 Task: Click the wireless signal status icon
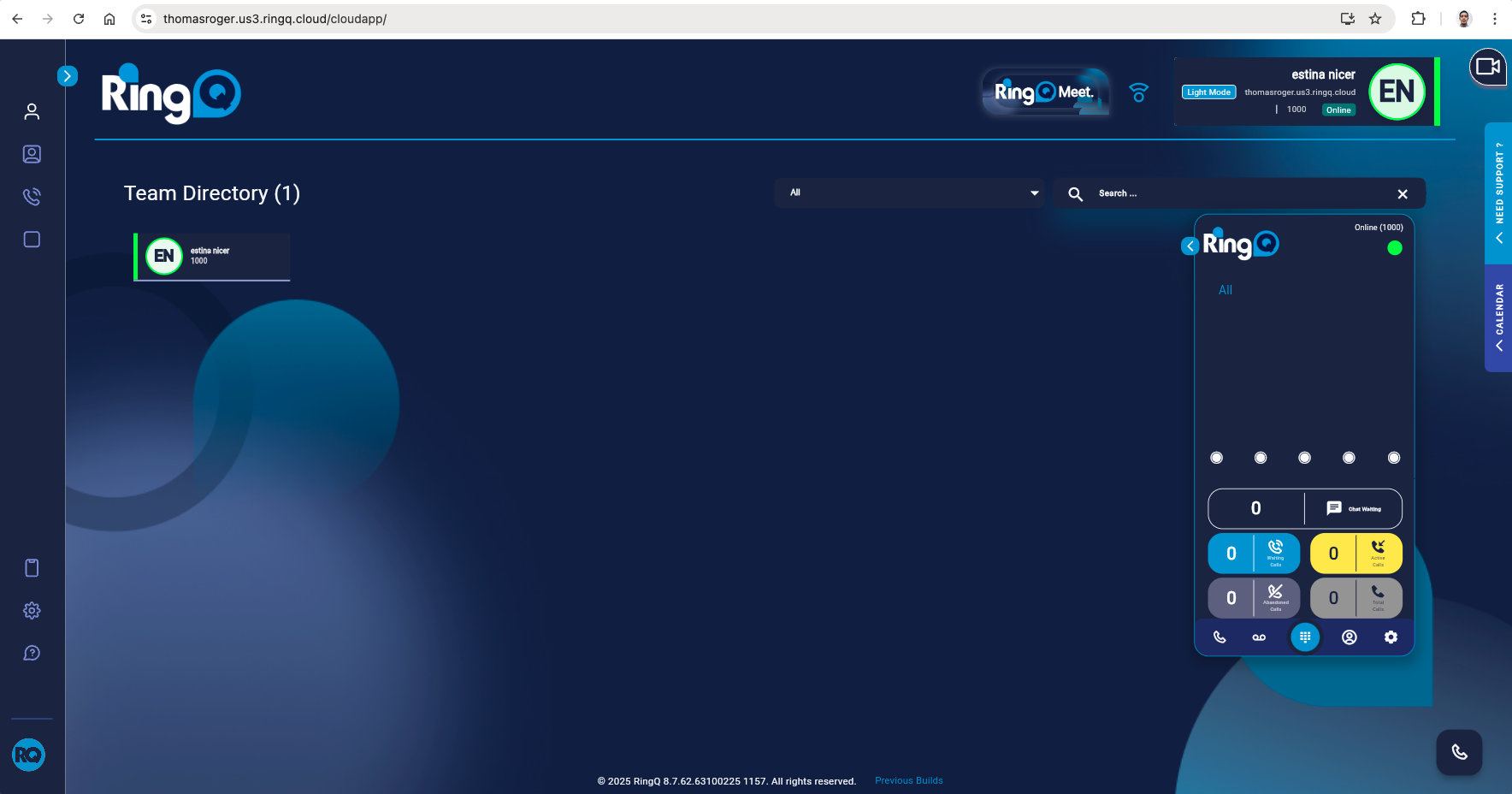click(x=1138, y=92)
